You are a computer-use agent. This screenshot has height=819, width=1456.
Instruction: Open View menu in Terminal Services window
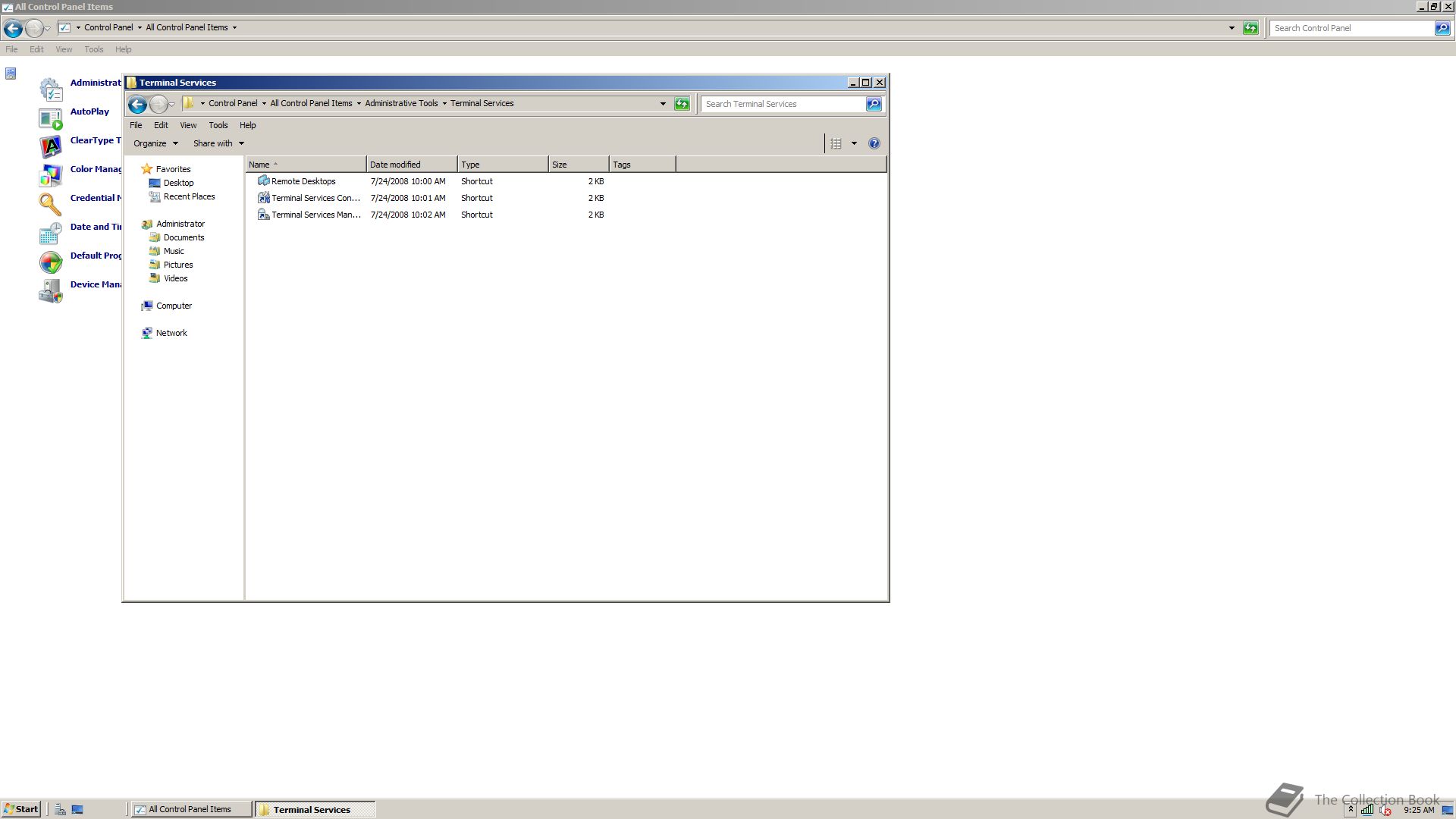188,125
